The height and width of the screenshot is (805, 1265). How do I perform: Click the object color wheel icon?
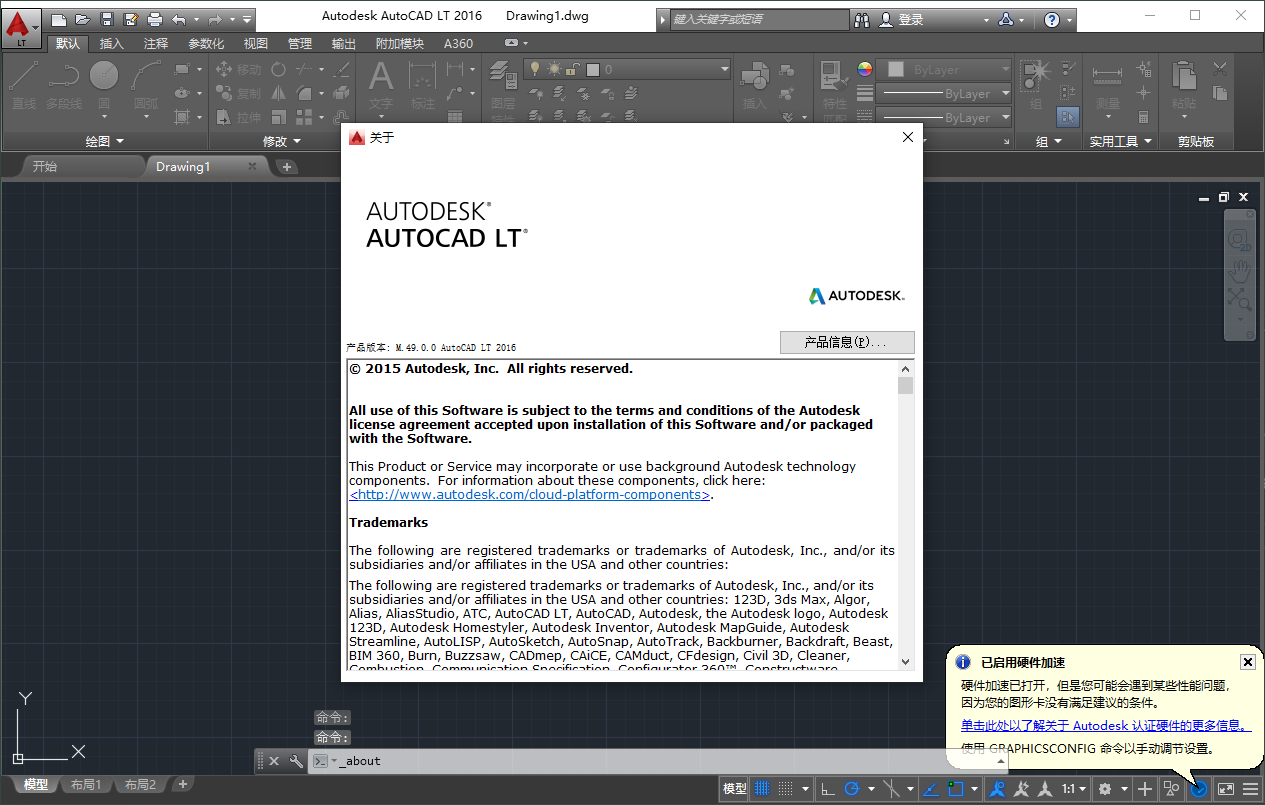click(x=865, y=69)
